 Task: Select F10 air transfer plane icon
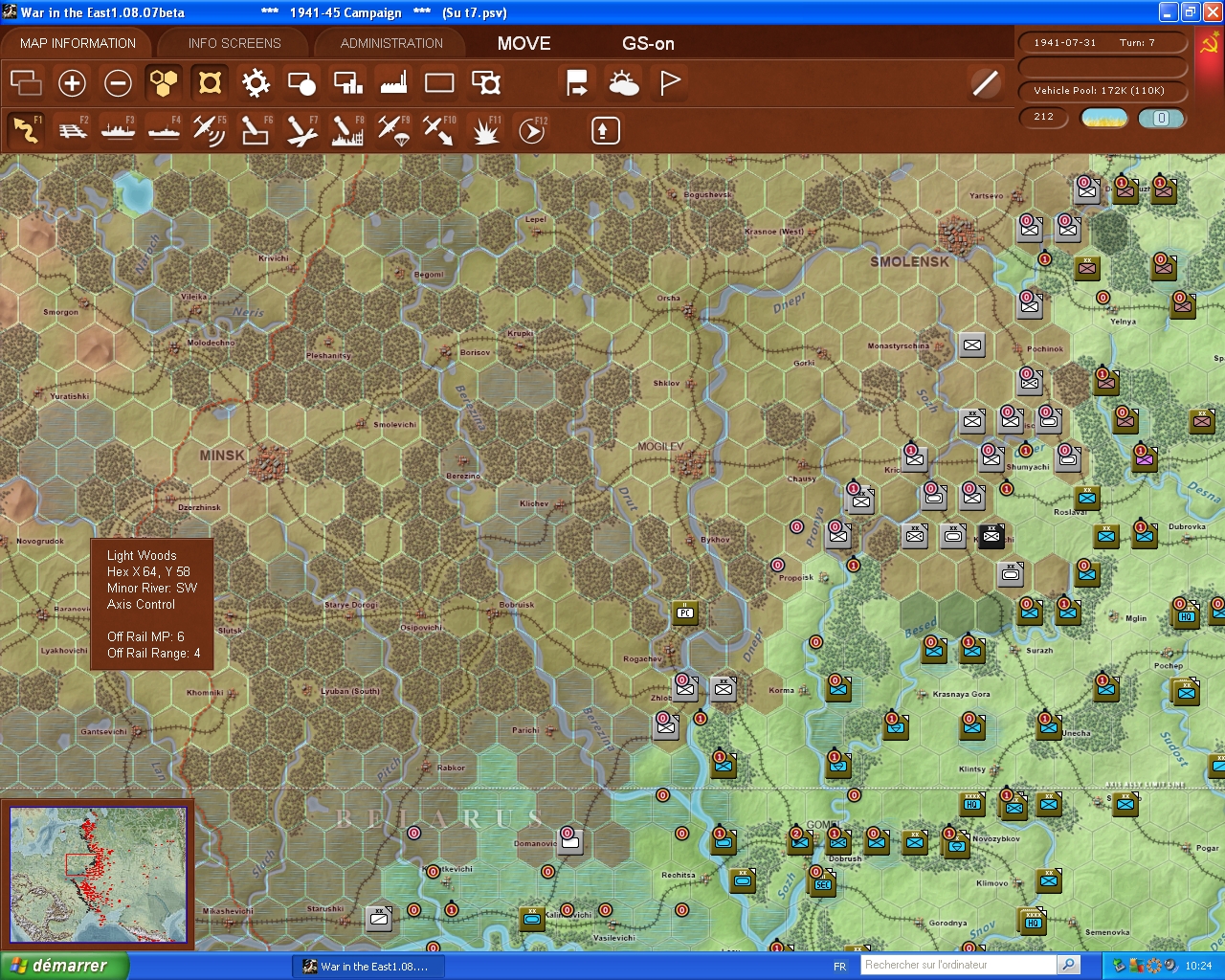pyautogui.click(x=439, y=130)
